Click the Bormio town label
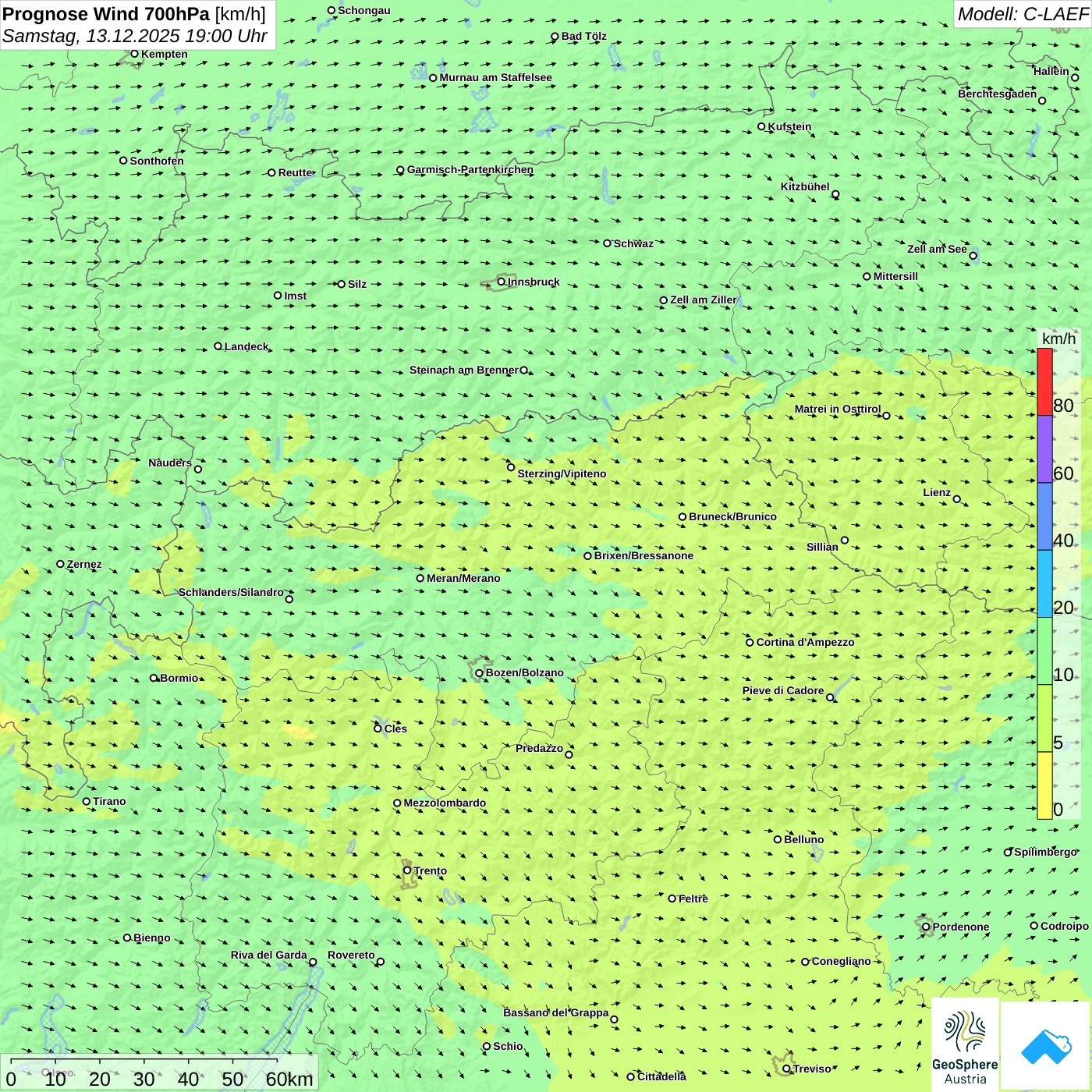The width and height of the screenshot is (1092, 1092). click(x=179, y=678)
